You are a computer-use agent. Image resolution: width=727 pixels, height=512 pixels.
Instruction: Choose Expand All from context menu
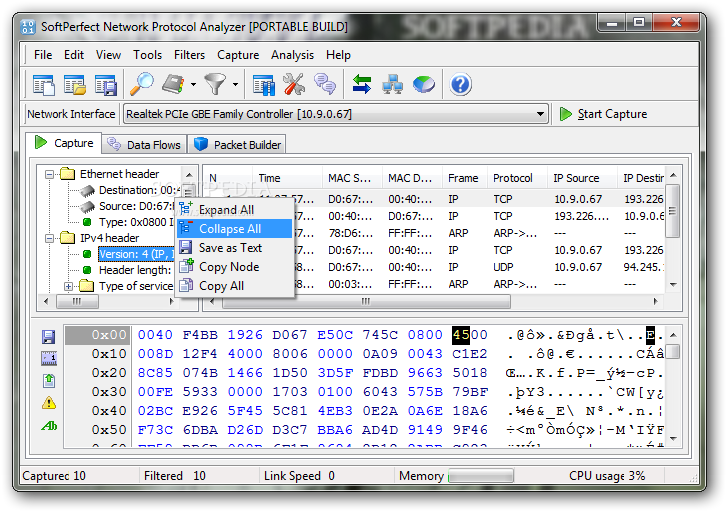235,210
